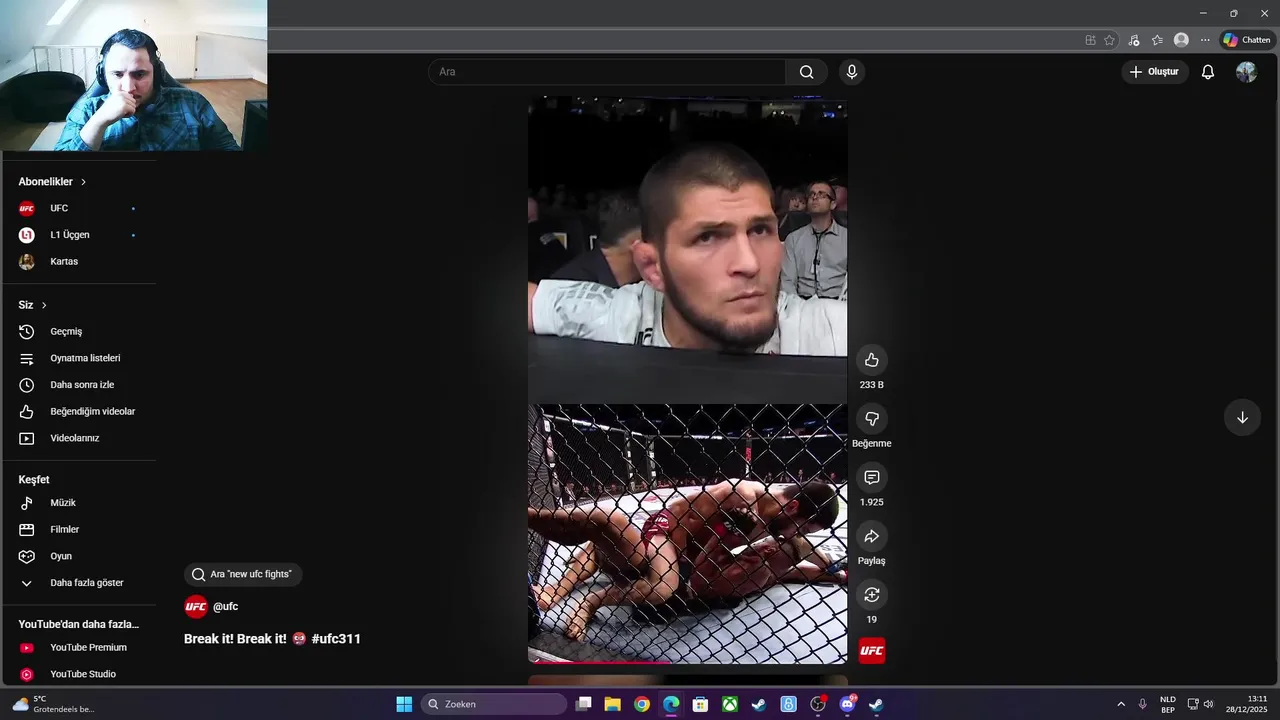Open Oynatma listeleri playlists
The image size is (1280, 720).
pyautogui.click(x=80, y=358)
